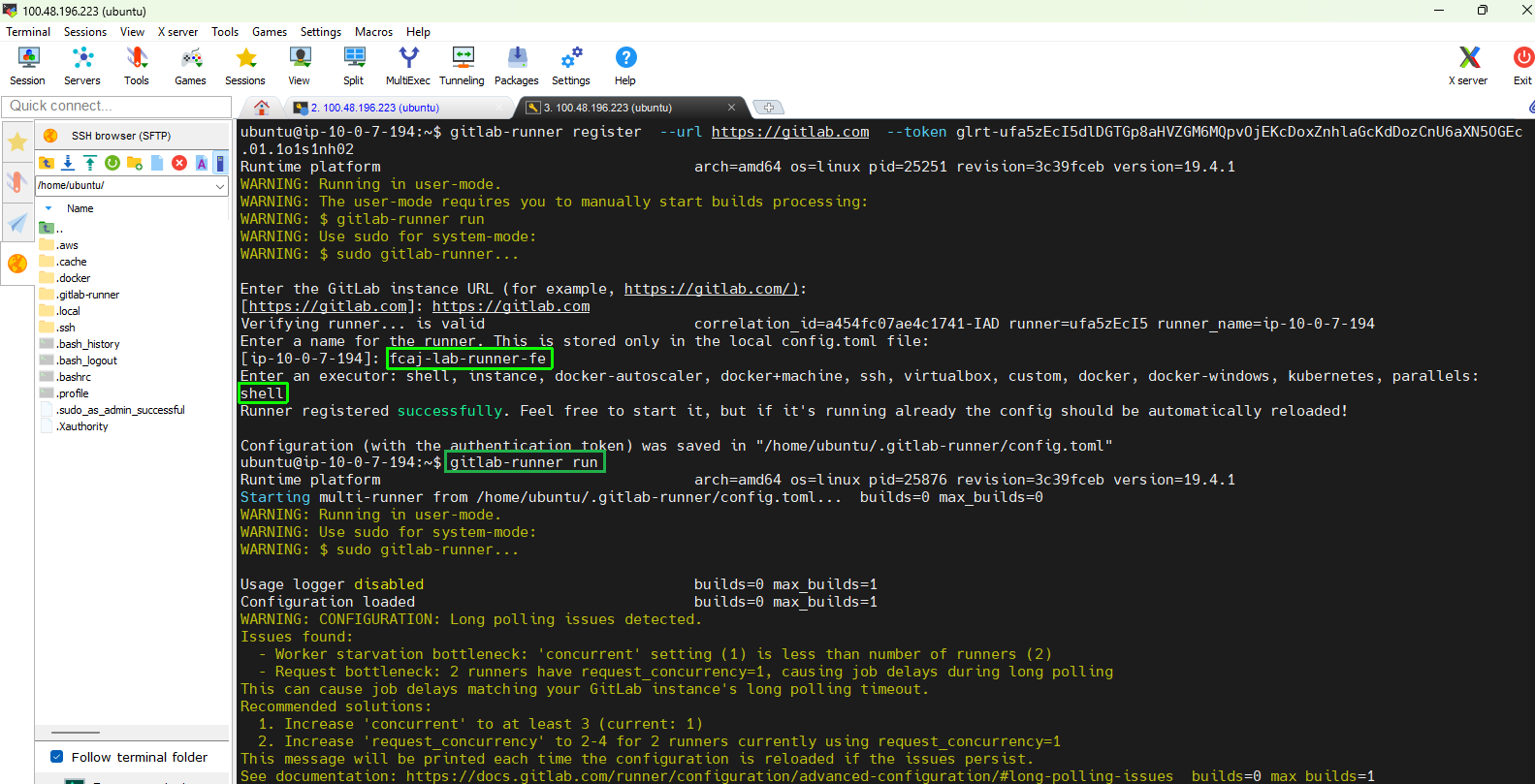Screen dimensions: 1535x784
Task: Select the Split view toolbar icon
Action: [354, 66]
